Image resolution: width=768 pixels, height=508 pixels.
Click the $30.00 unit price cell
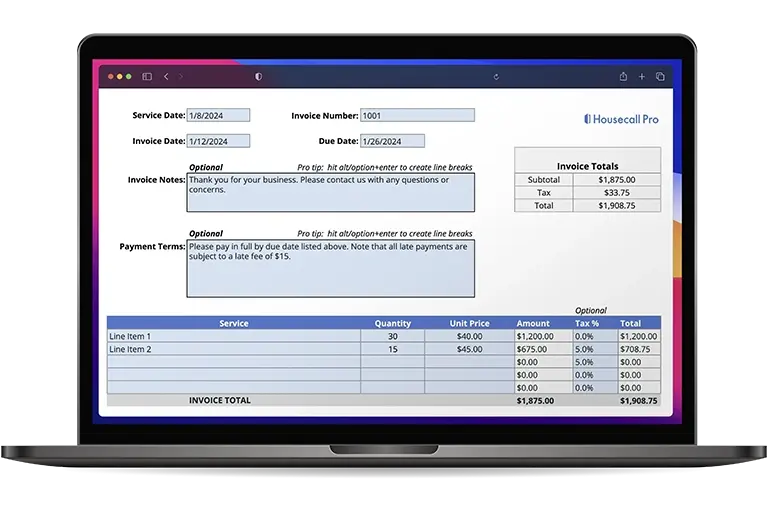point(469,337)
